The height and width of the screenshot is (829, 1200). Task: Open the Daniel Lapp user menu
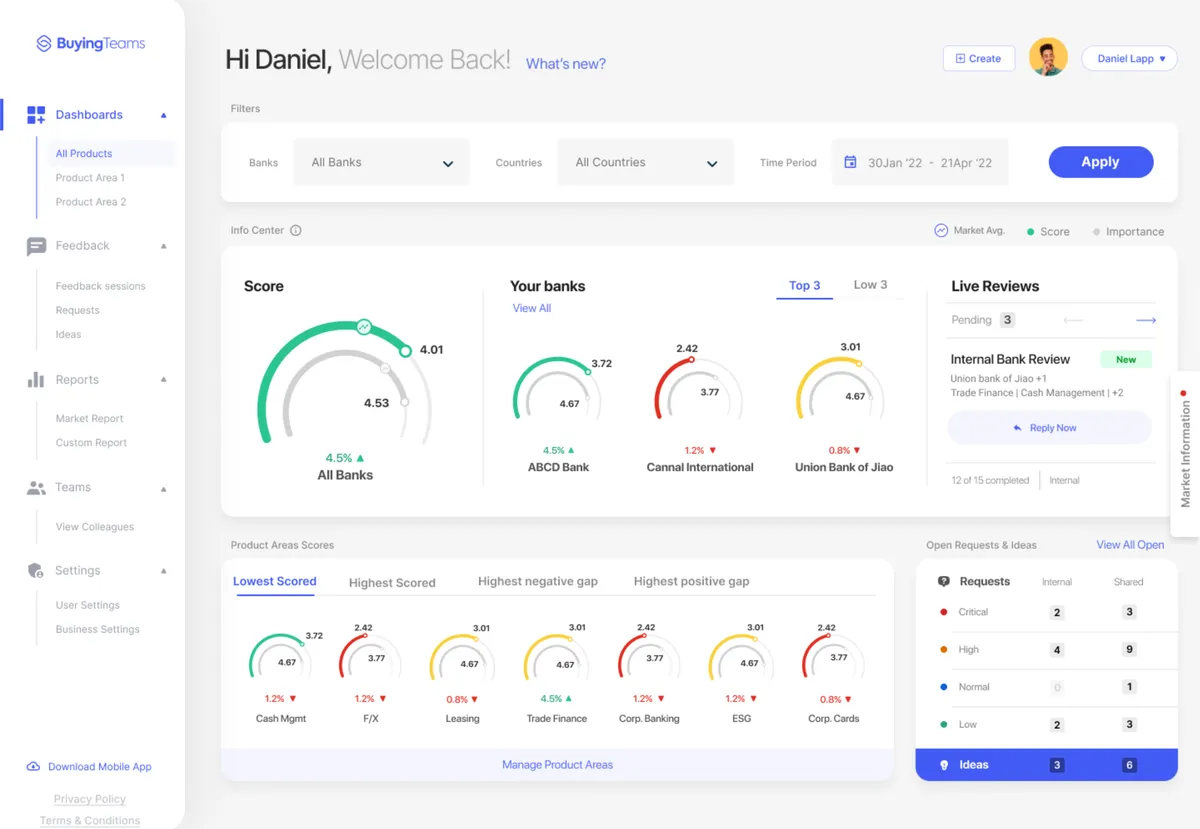pos(1129,59)
